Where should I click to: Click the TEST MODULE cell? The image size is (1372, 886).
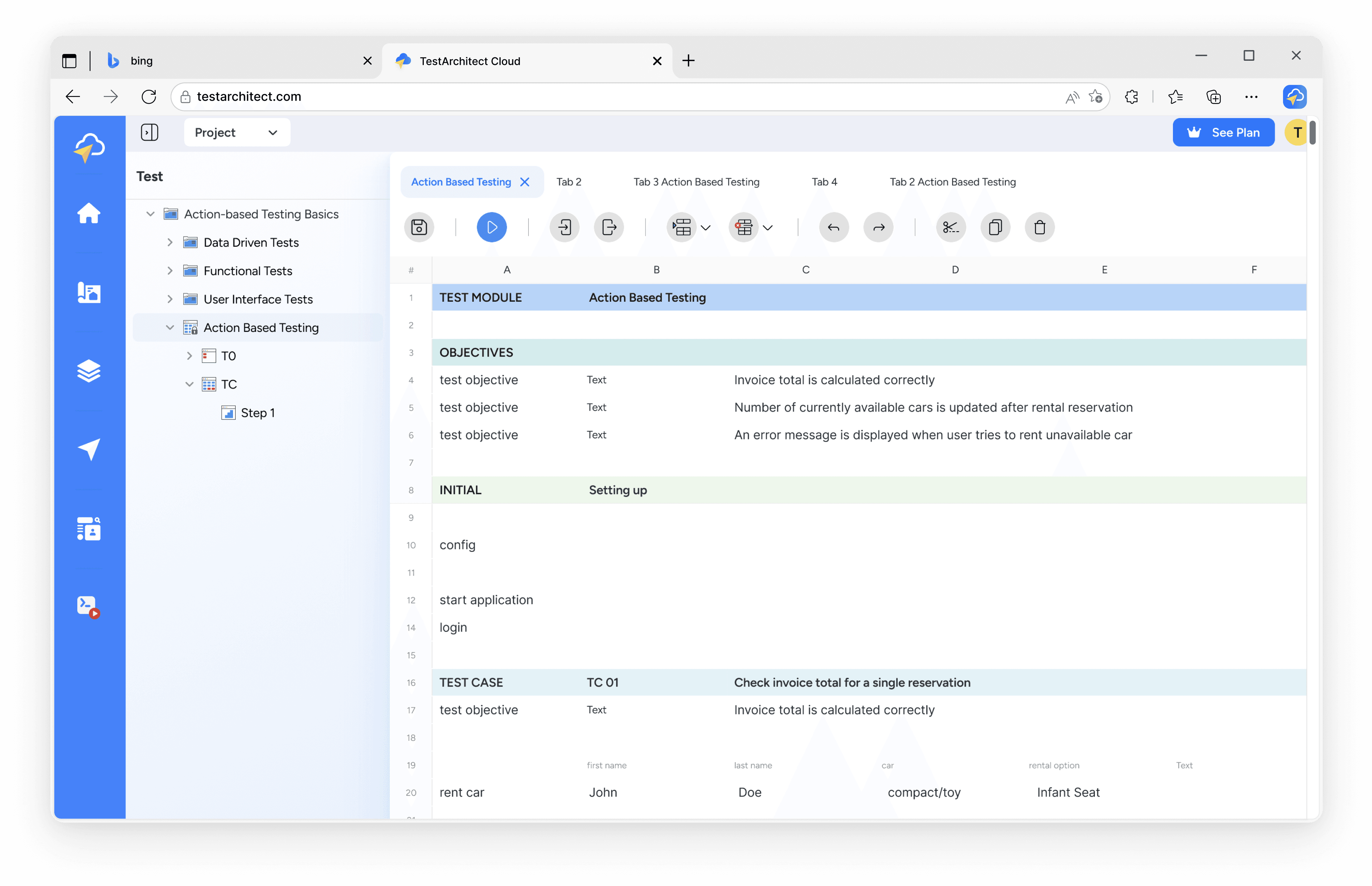click(x=480, y=298)
